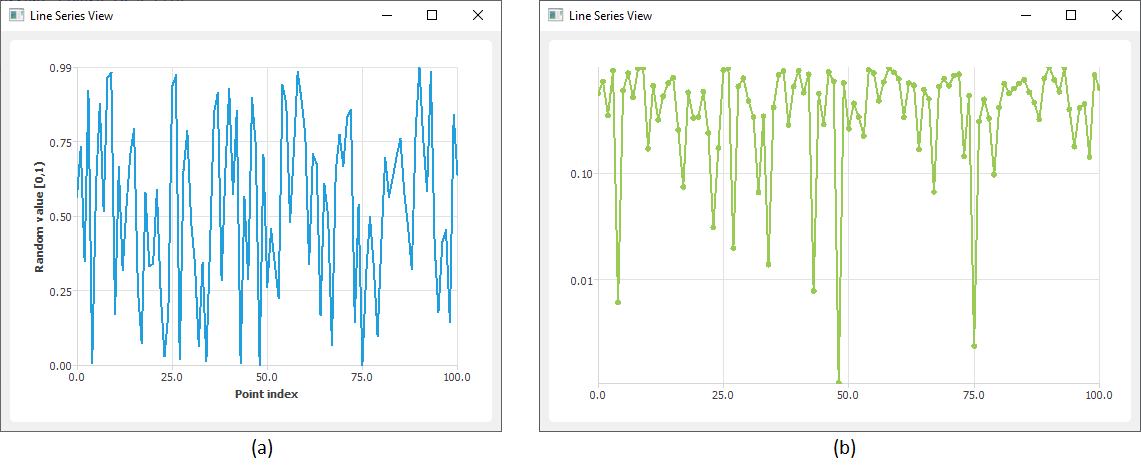Click the left window title text
The height and width of the screenshot is (466, 1141).
[71, 15]
